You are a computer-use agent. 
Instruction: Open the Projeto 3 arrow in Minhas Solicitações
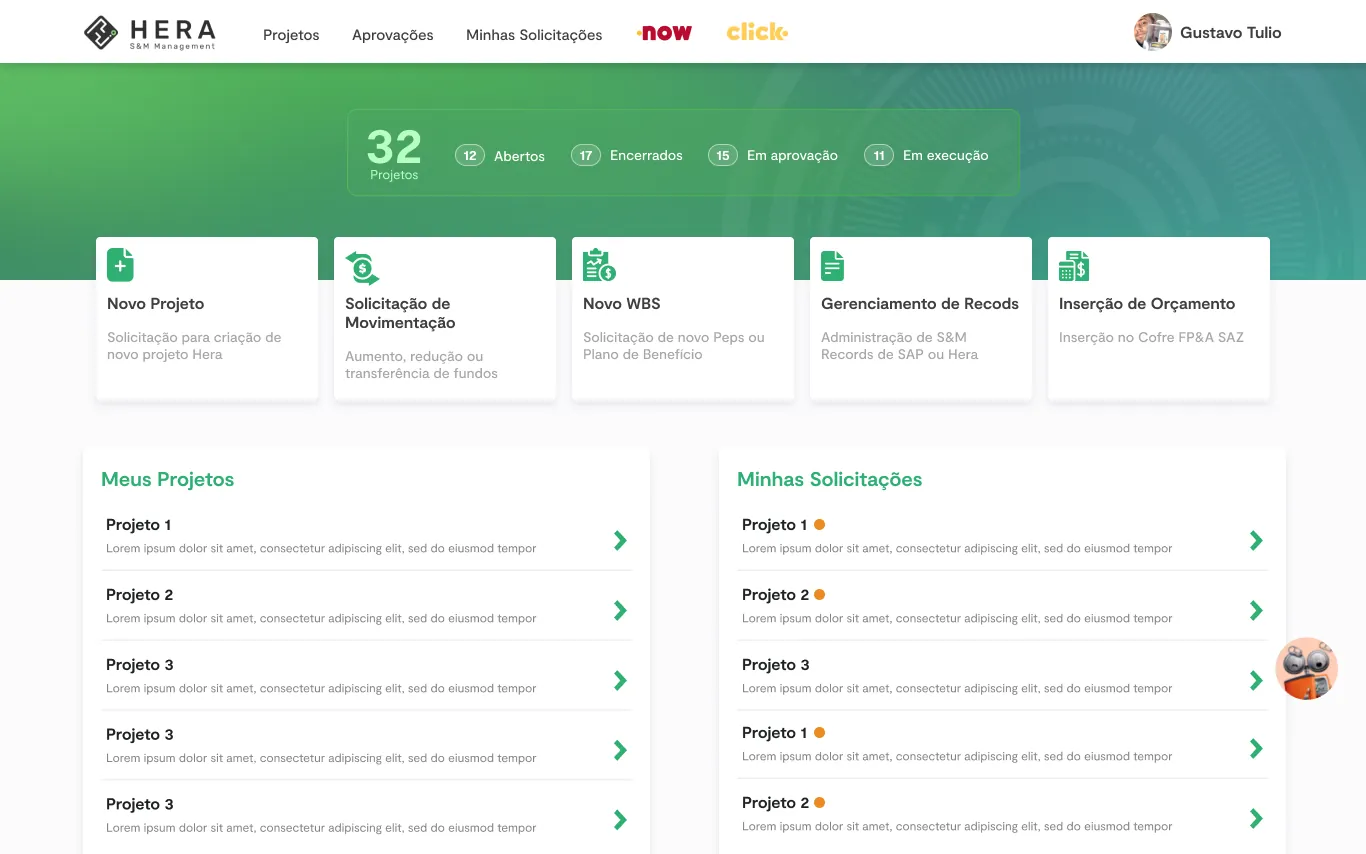(x=1256, y=681)
